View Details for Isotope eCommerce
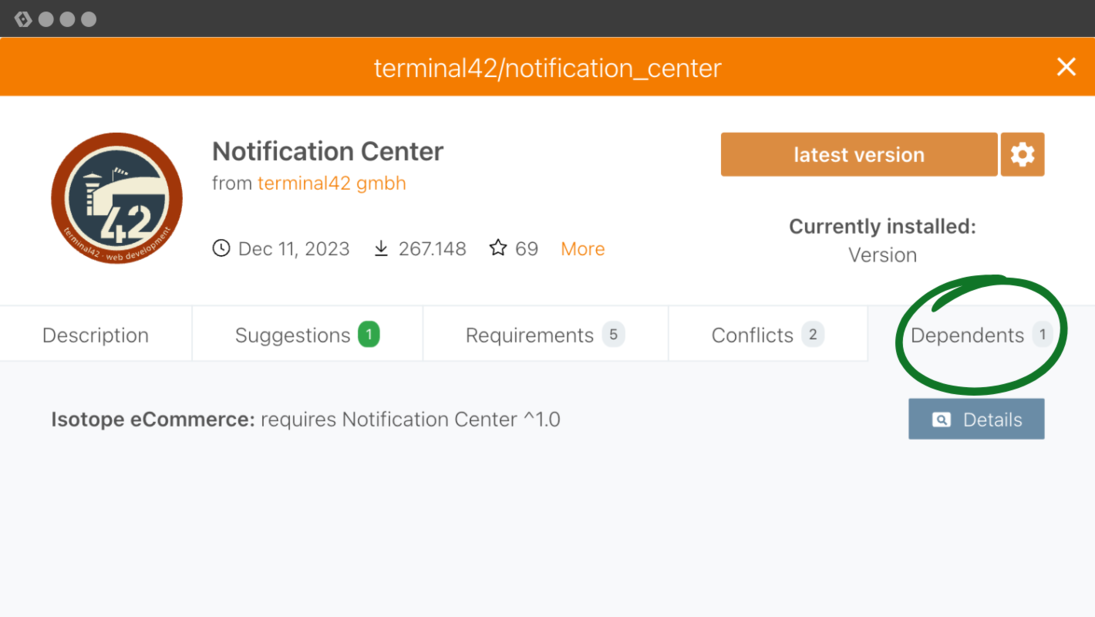The width and height of the screenshot is (1095, 617). (x=976, y=419)
